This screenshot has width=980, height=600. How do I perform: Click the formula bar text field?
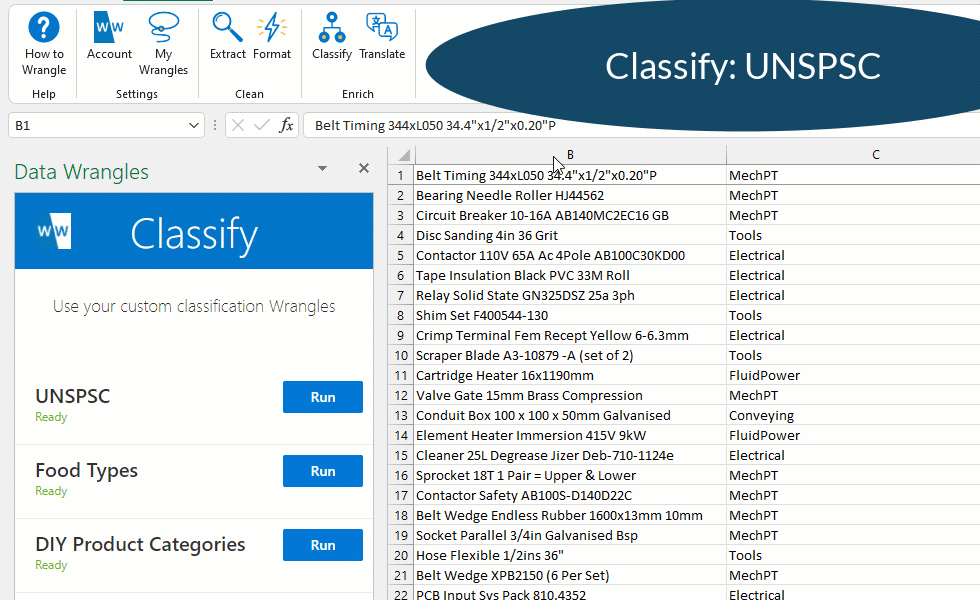[641, 126]
